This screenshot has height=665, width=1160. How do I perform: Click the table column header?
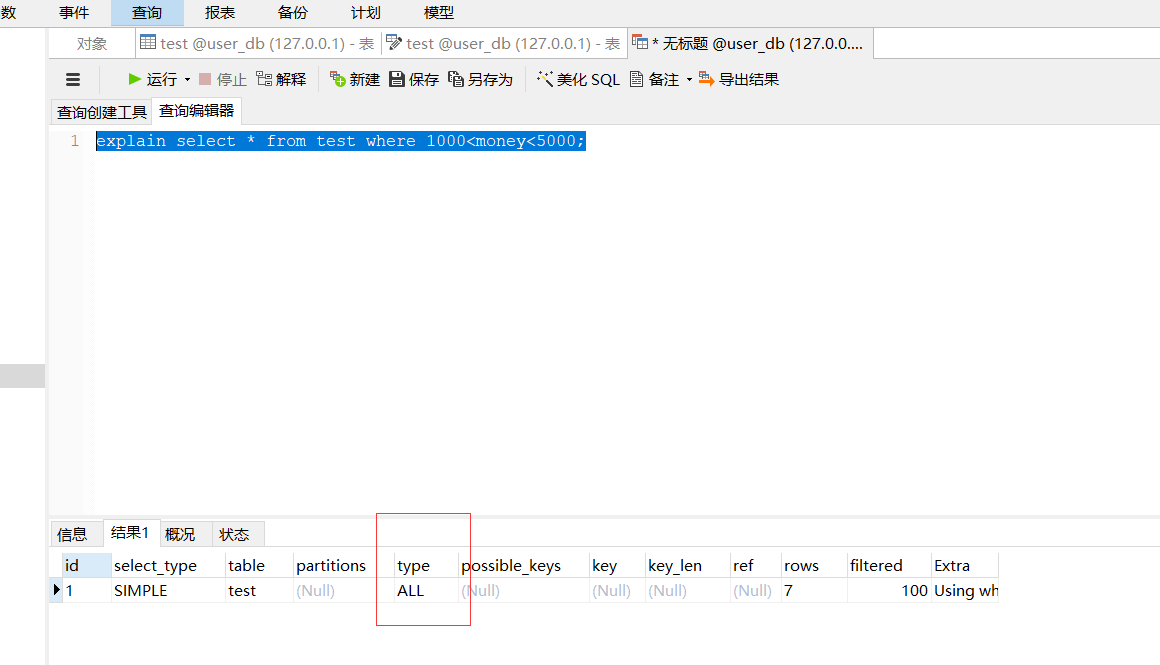point(259,565)
